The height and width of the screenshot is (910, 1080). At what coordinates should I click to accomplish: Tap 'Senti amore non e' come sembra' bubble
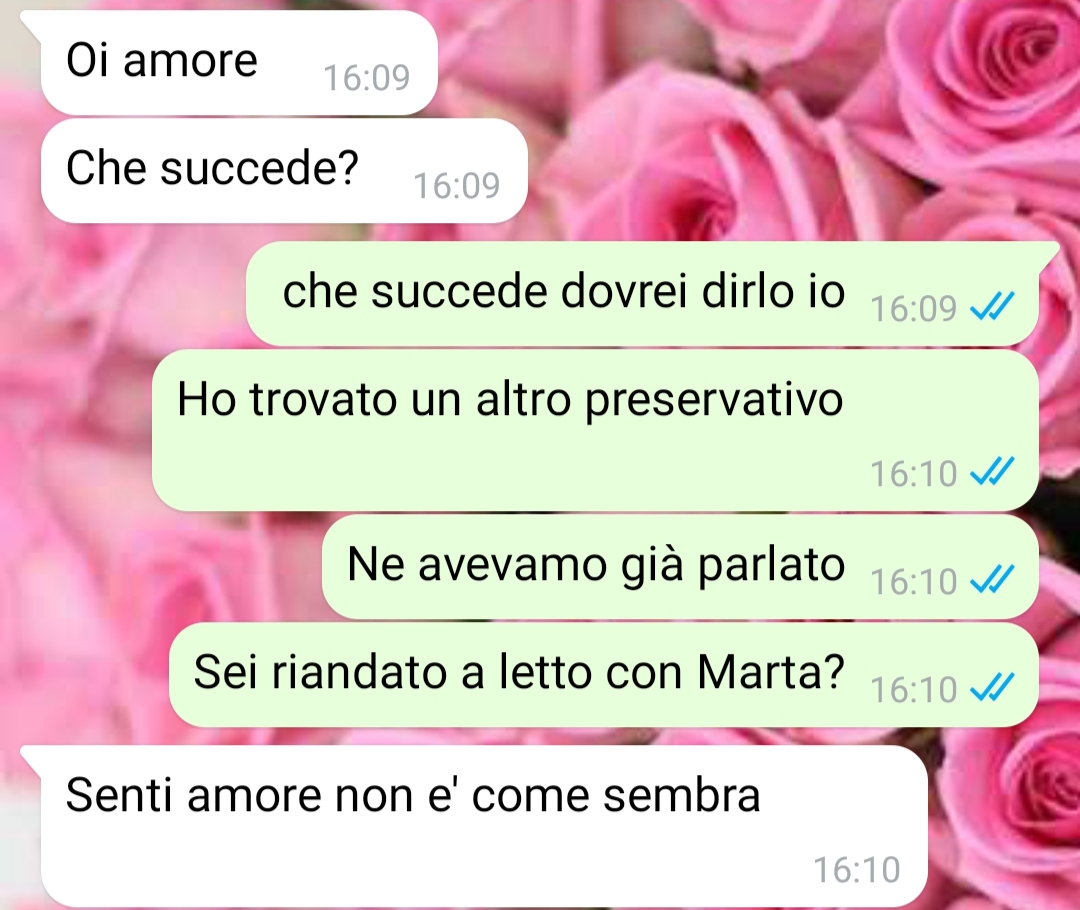[x=484, y=826]
